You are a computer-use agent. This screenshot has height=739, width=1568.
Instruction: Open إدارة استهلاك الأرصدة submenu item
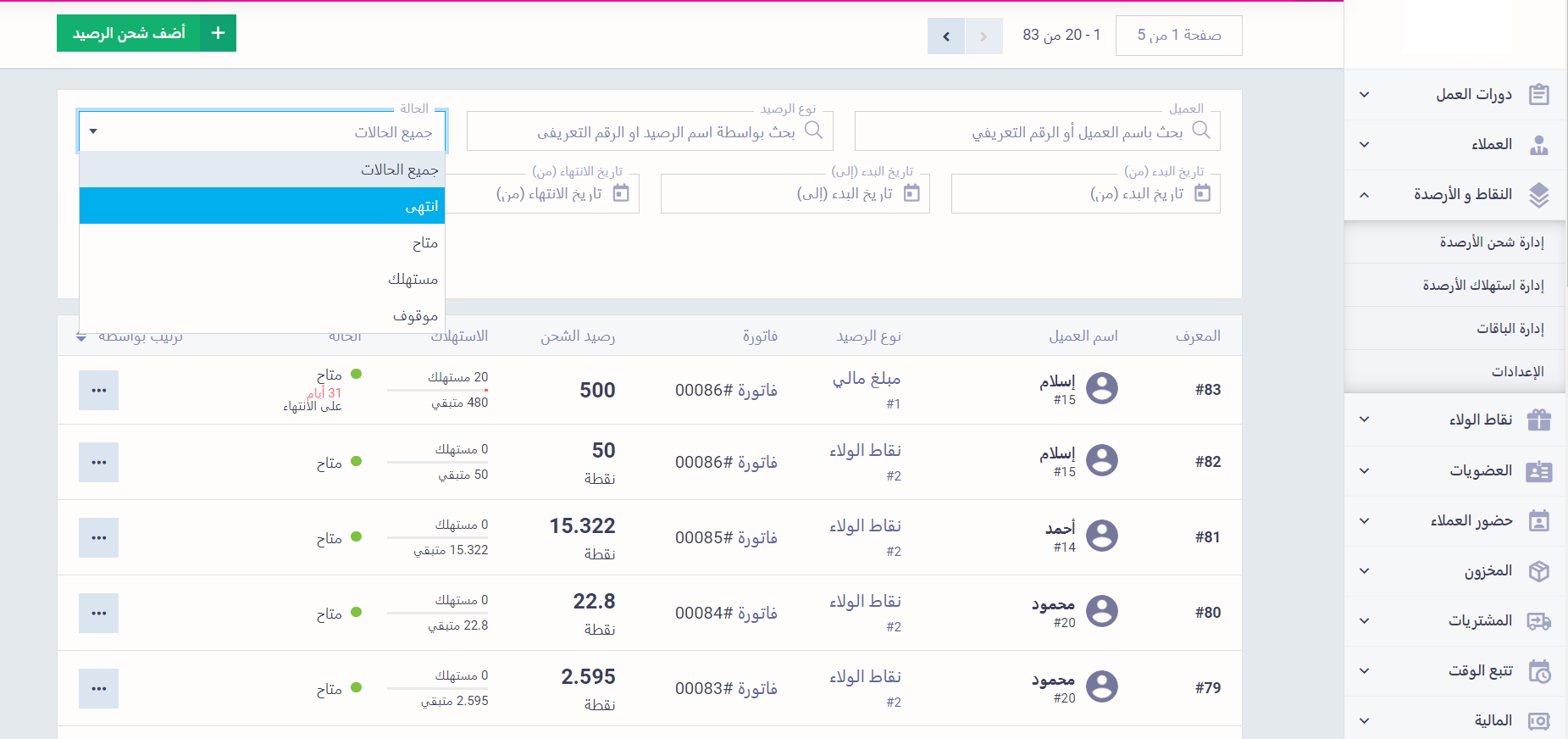pyautogui.click(x=1482, y=286)
